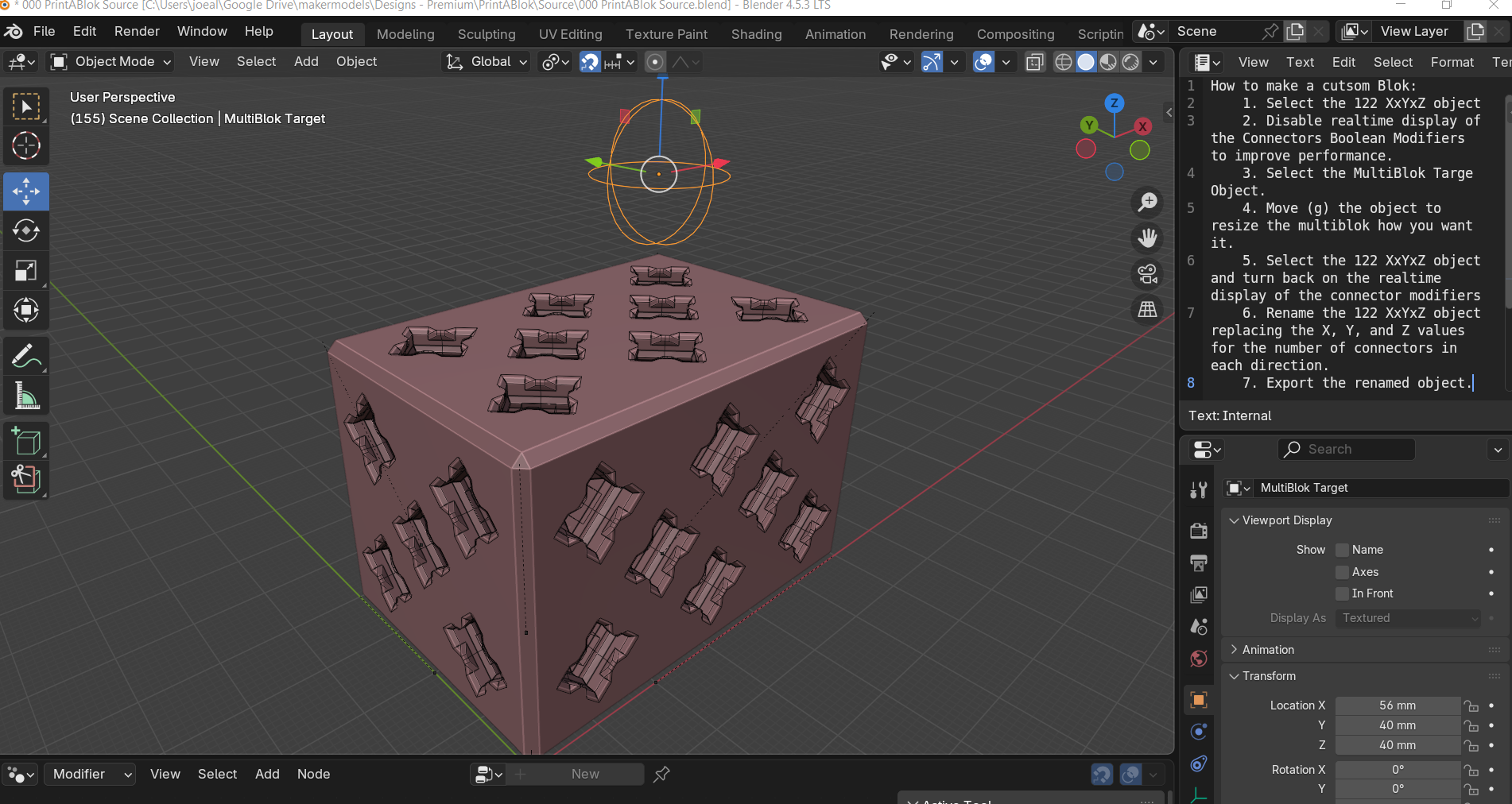Select the Move tool in toolbar
This screenshot has width=1512, height=804.
coord(26,191)
